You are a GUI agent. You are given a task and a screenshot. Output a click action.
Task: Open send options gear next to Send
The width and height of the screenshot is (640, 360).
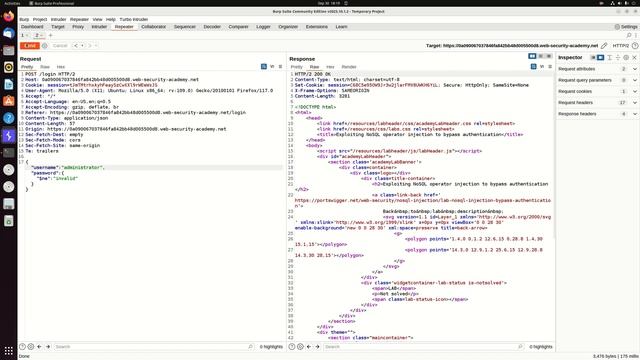point(45,46)
